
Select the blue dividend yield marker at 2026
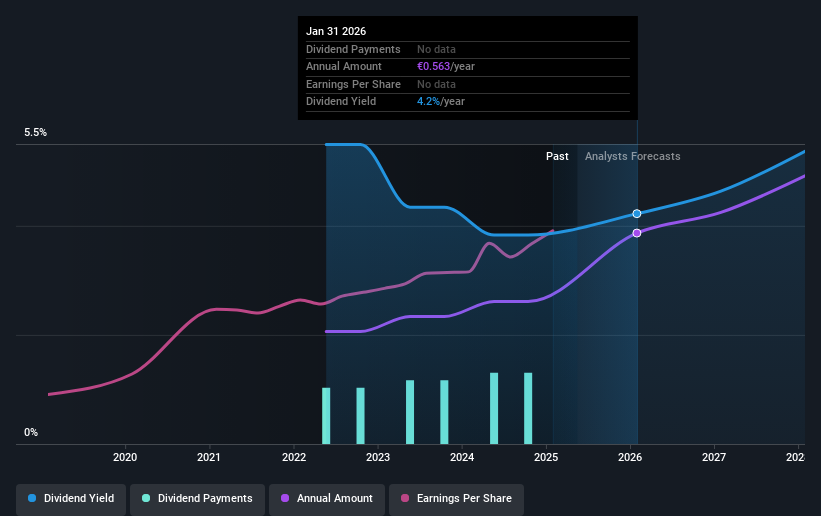point(637,214)
